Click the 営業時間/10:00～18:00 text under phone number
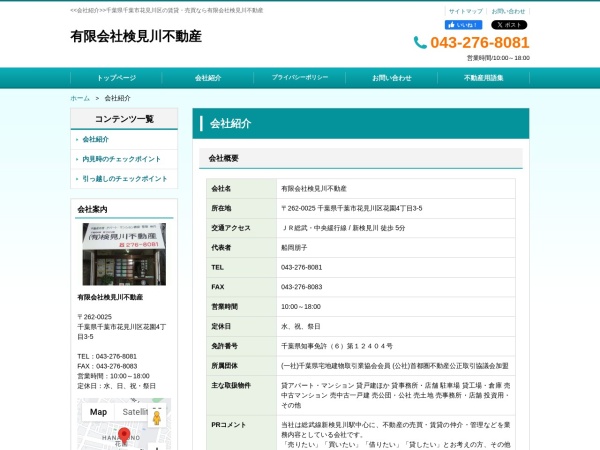Viewport: 600px width, 450px height. click(498, 58)
